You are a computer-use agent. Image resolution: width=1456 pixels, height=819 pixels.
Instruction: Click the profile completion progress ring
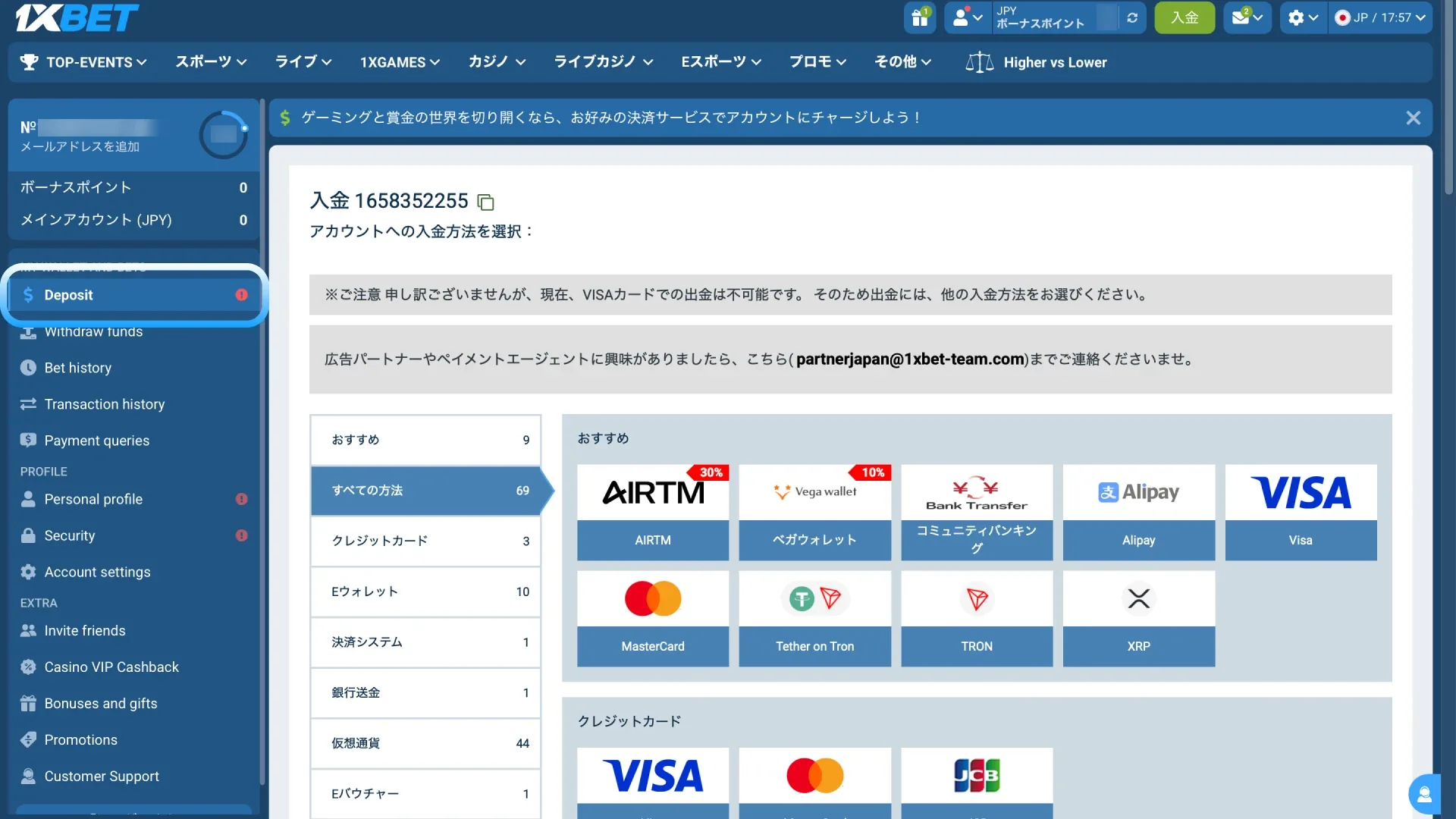point(223,134)
